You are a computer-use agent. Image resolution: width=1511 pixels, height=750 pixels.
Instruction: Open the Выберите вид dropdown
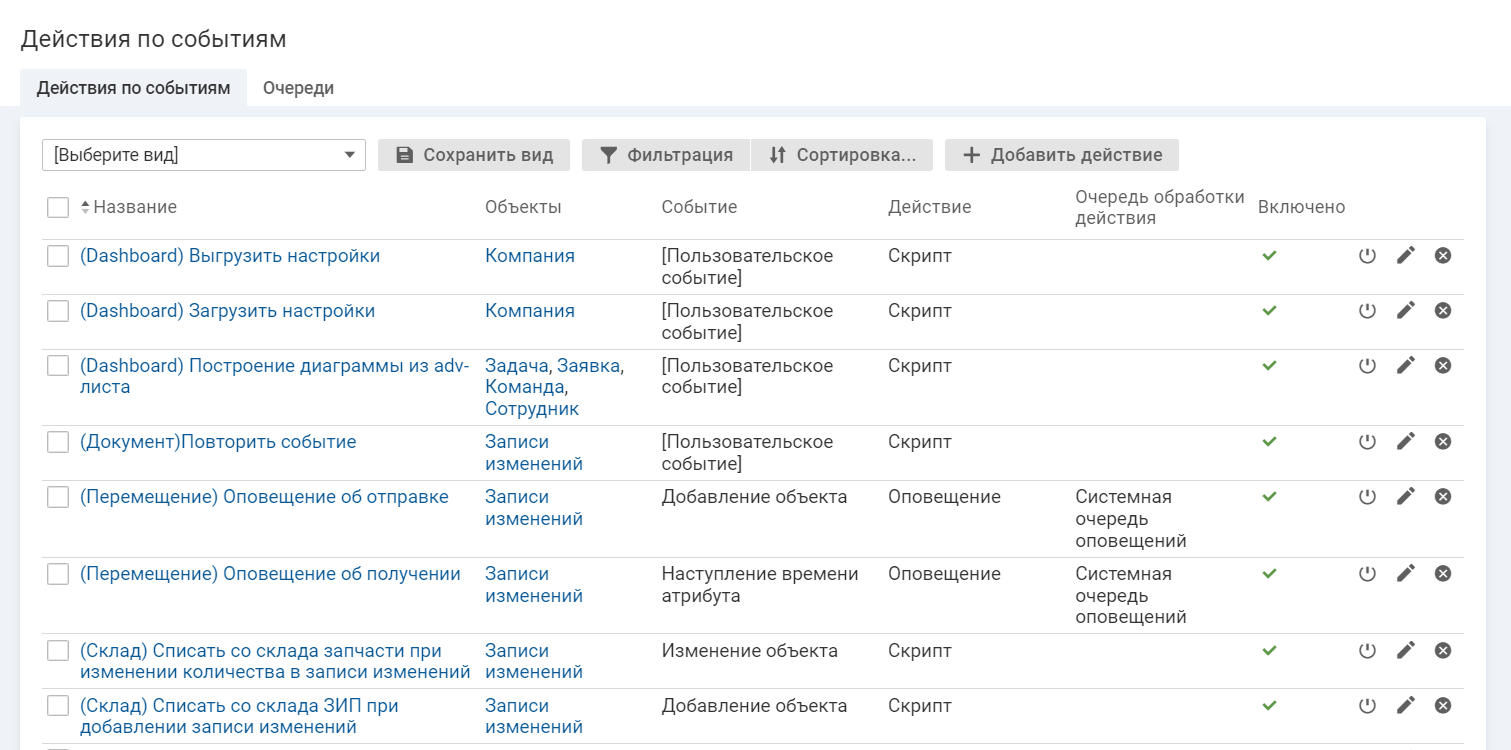coord(204,155)
